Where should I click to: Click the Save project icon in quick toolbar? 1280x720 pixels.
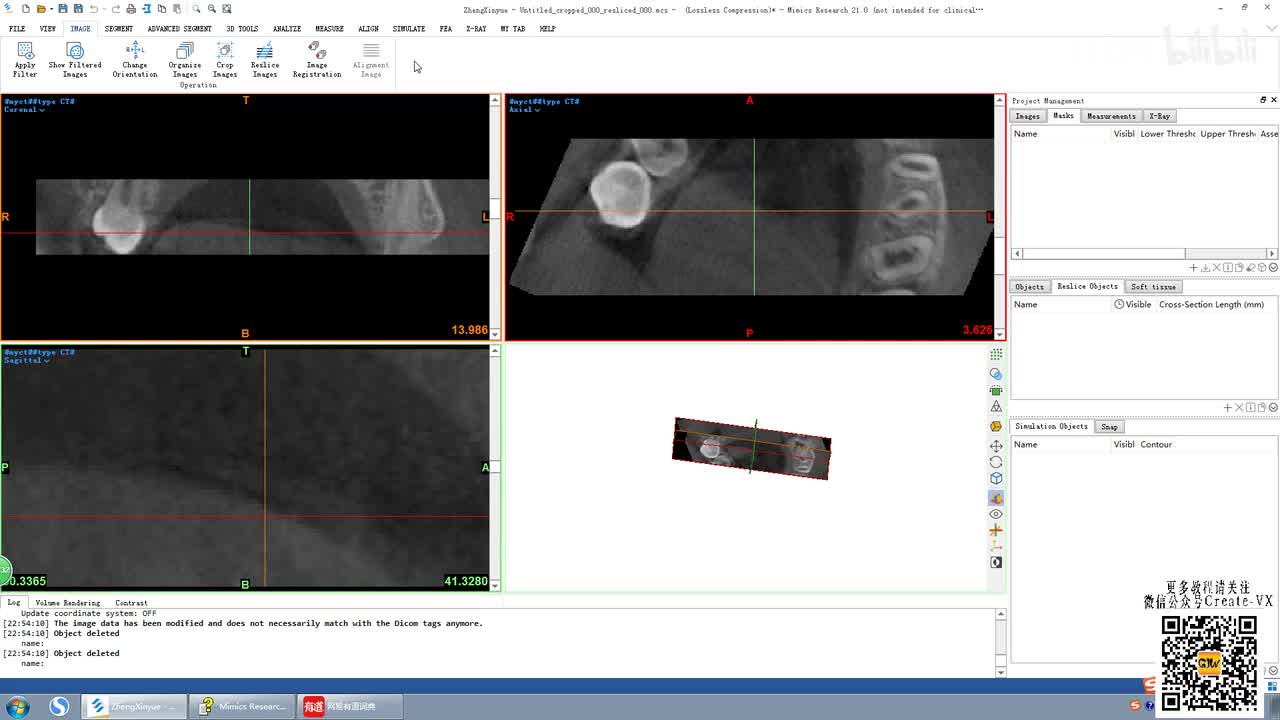(63, 9)
